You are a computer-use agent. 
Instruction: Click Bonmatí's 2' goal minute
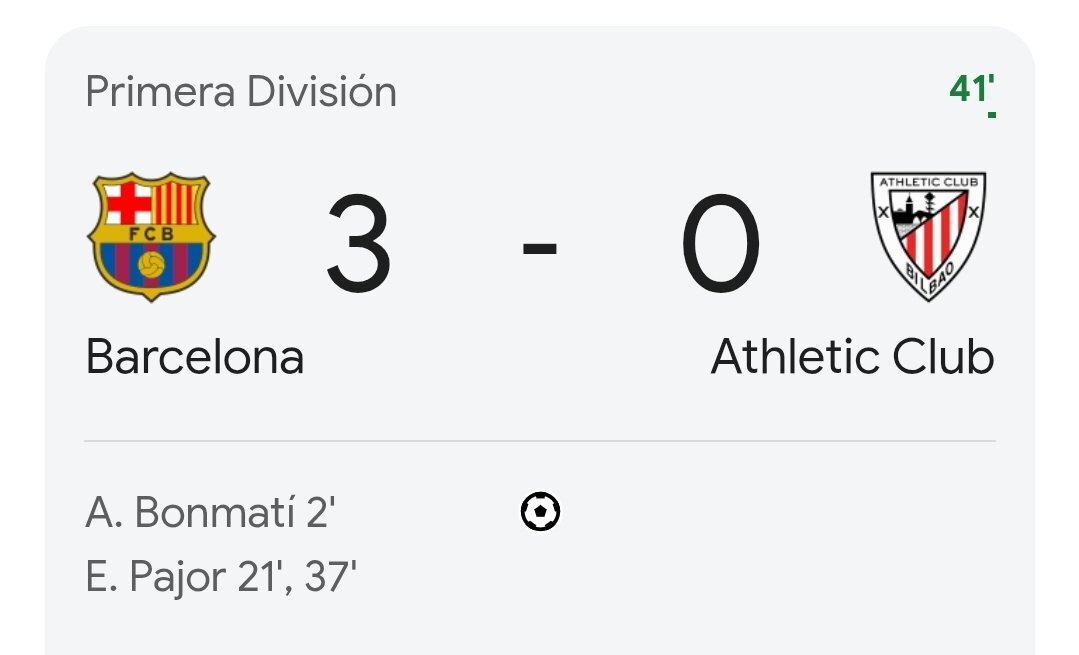(318, 513)
